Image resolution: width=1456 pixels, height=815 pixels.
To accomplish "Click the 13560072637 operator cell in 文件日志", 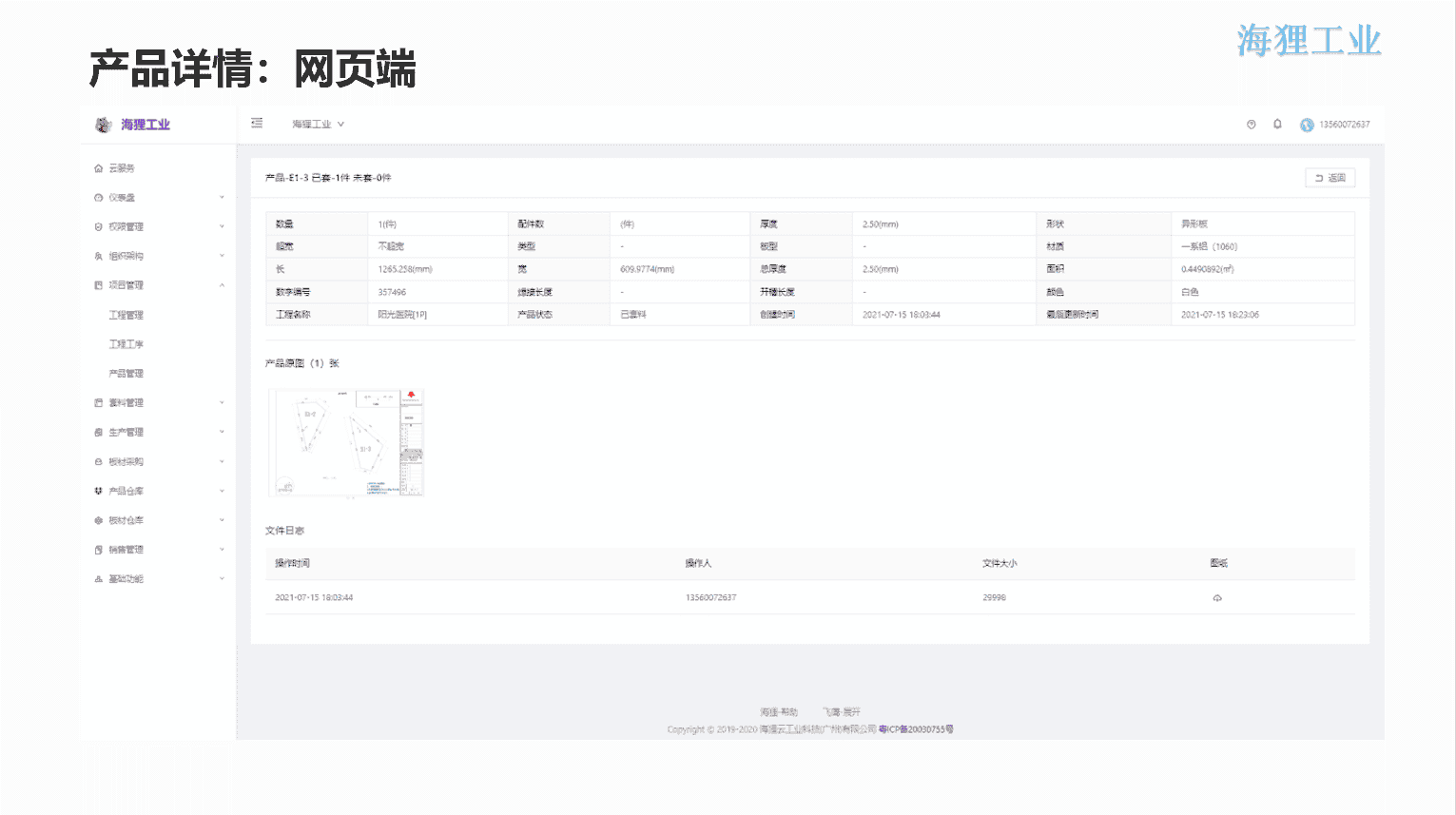I will click(710, 598).
